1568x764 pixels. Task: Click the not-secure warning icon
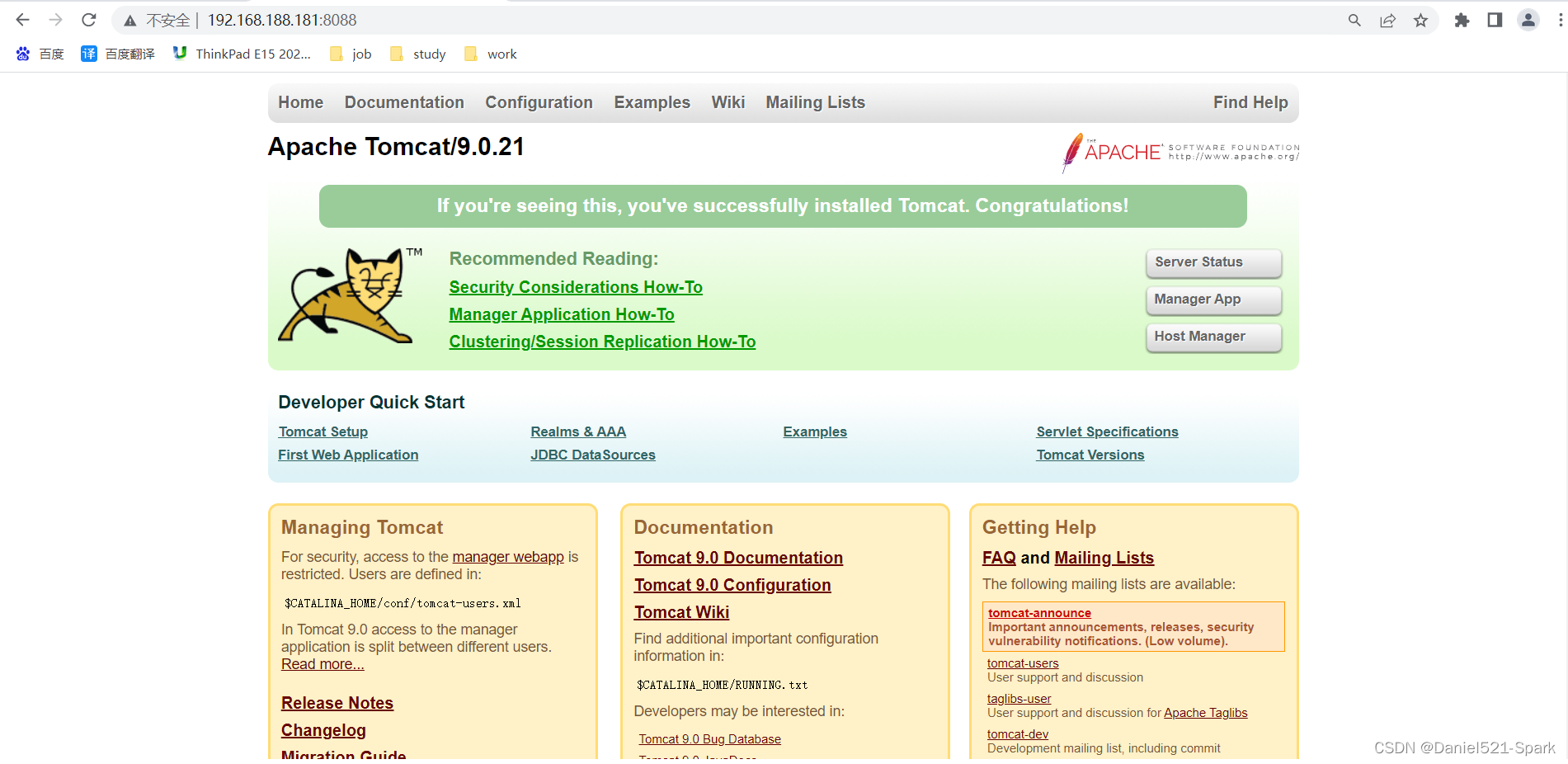[x=130, y=21]
